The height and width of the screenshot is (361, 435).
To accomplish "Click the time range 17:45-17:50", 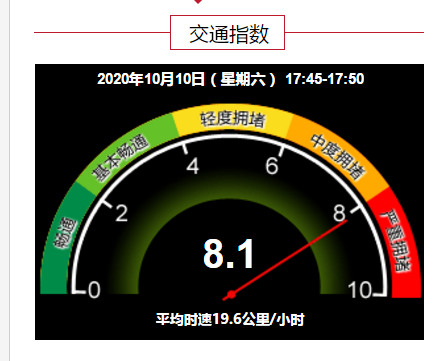I will click(325, 79).
